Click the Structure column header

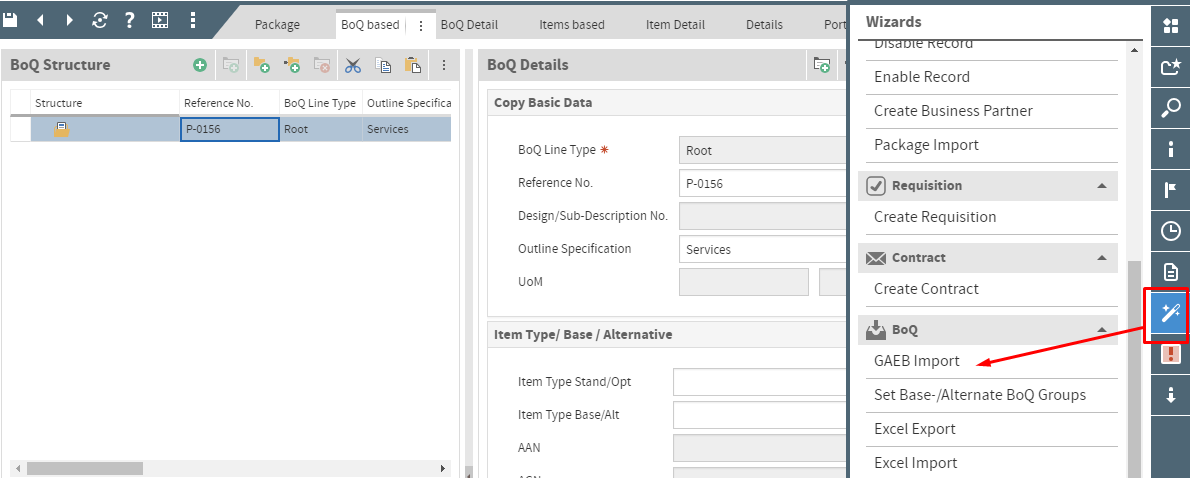click(x=105, y=103)
